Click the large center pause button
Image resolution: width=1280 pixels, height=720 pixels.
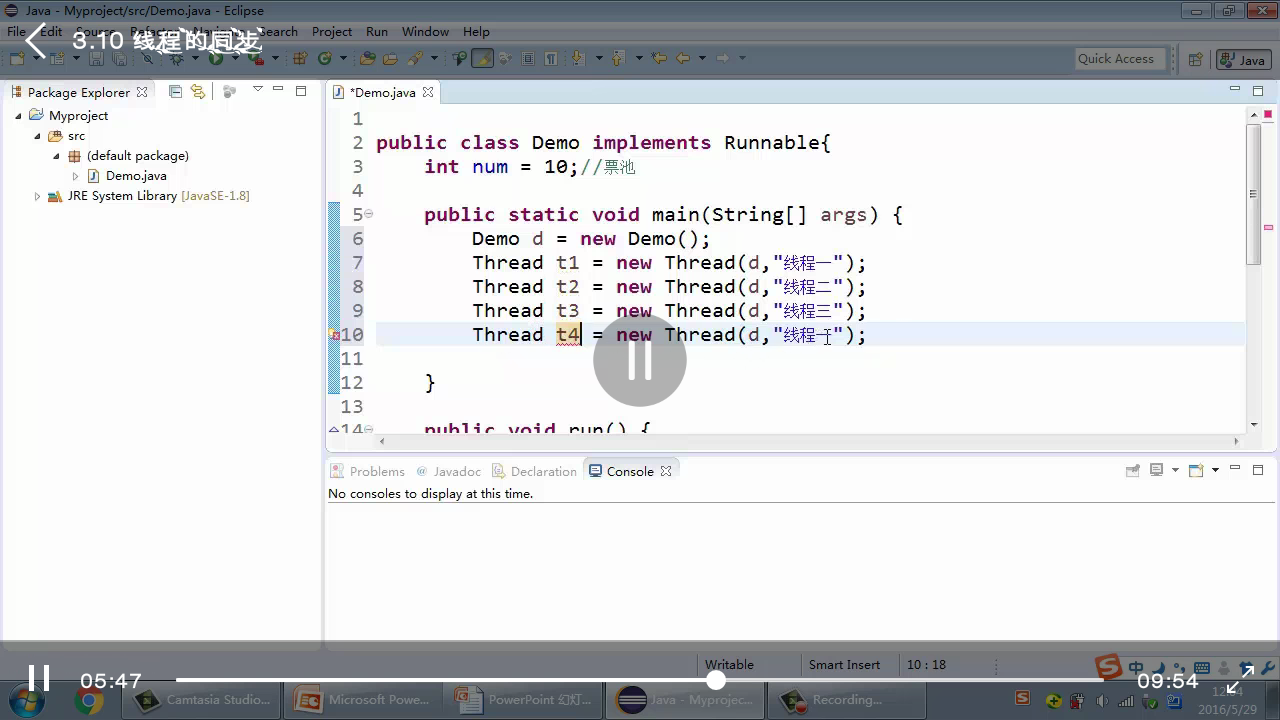click(x=640, y=360)
